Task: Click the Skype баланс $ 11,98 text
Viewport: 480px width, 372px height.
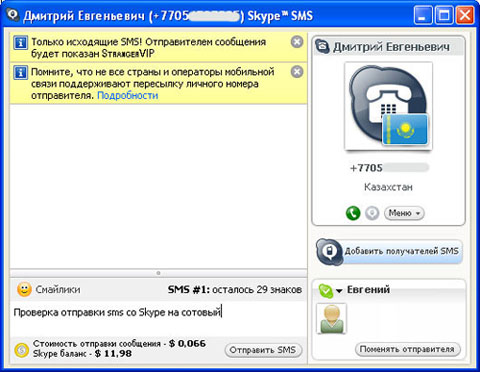Action: coord(82,354)
